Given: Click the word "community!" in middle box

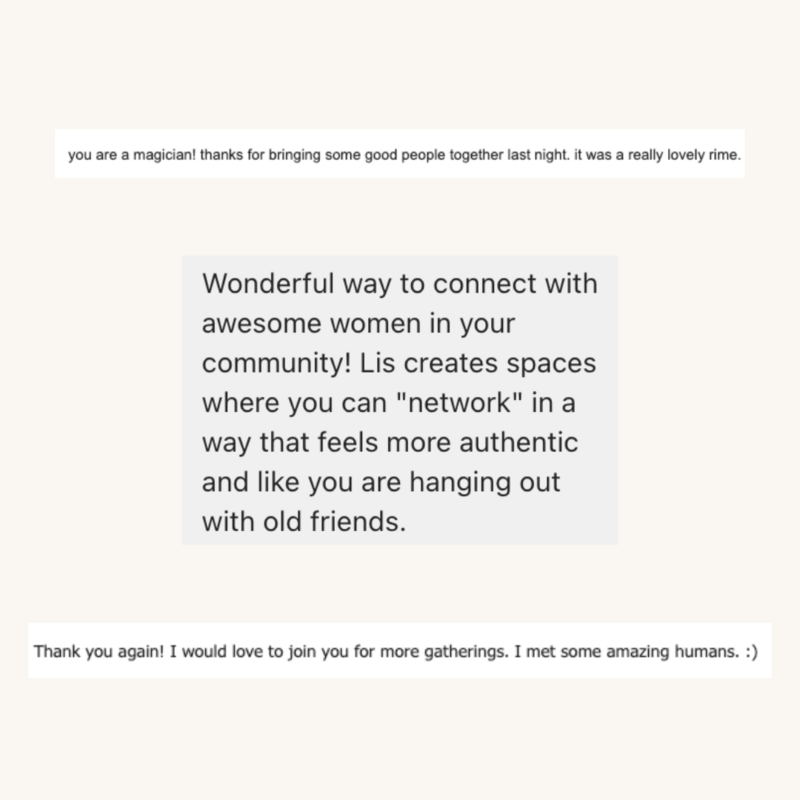Looking at the screenshot, I should click(277, 364).
